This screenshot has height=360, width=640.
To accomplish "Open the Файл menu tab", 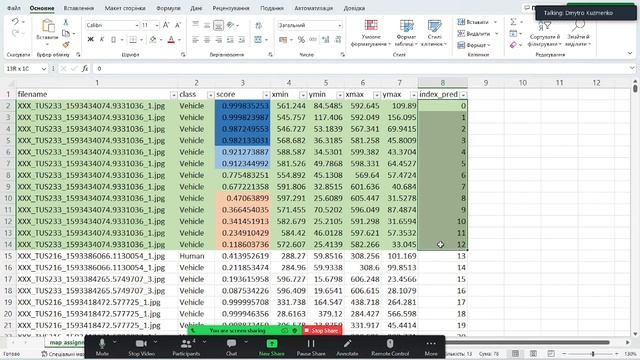I will click(13, 8).
